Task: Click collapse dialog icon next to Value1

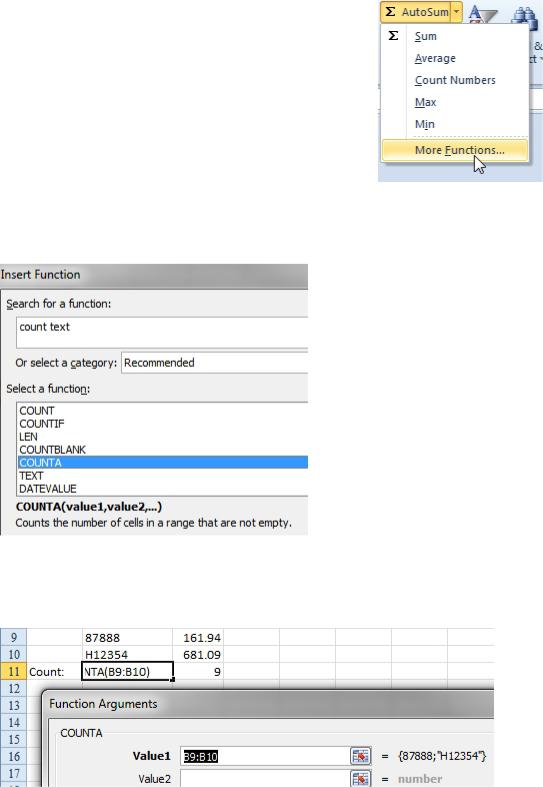Action: [360, 756]
